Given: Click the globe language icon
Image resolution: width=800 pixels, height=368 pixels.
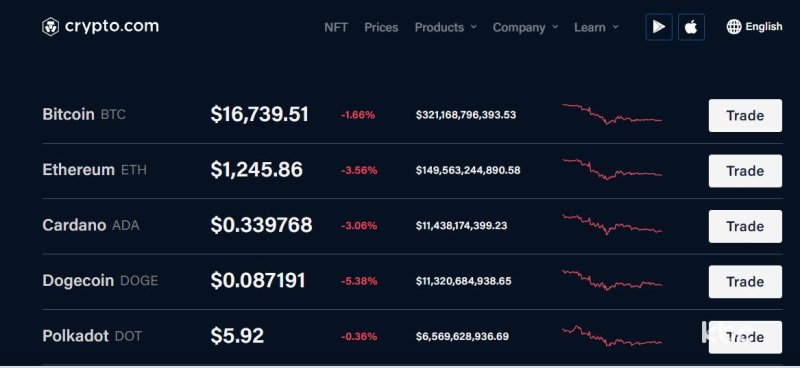Looking at the screenshot, I should [734, 27].
